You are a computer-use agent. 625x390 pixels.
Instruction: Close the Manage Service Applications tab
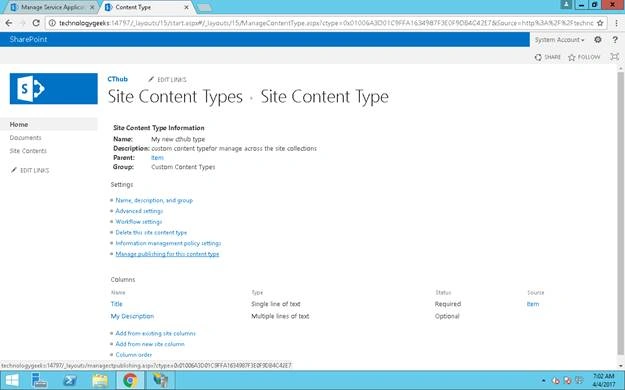[x=92, y=7]
